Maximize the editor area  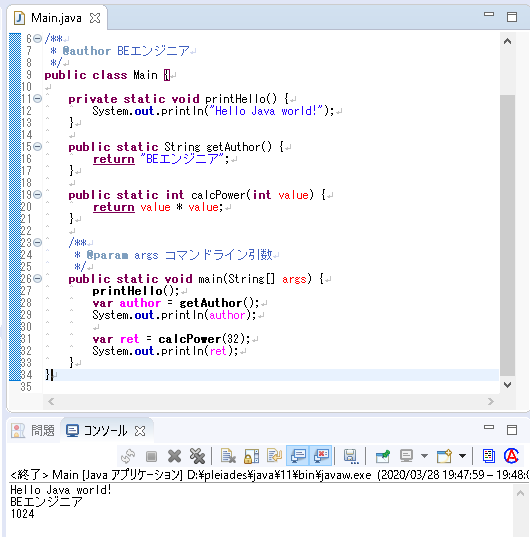[512, 16]
